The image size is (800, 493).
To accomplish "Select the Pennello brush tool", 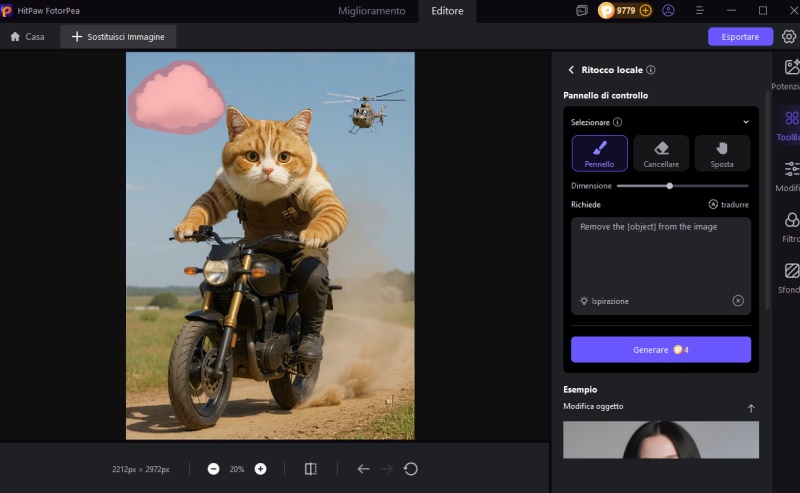I will click(599, 153).
